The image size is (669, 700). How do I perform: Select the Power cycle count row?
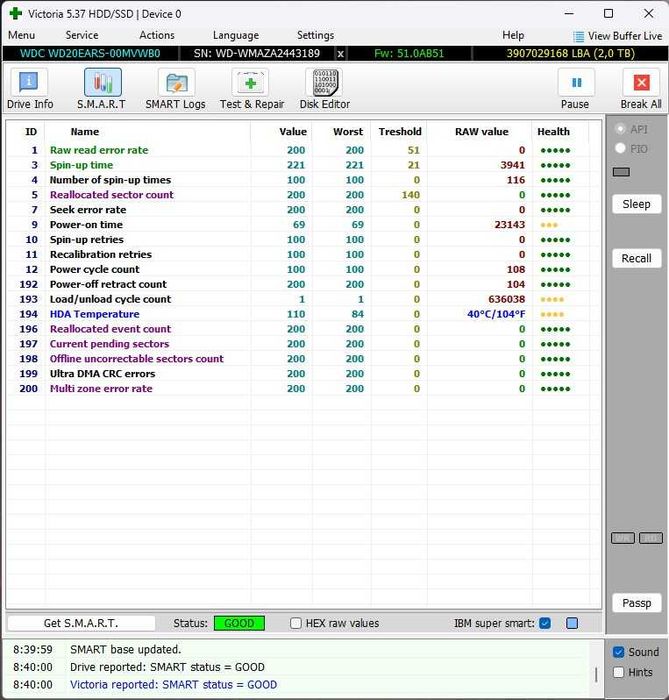(298, 270)
